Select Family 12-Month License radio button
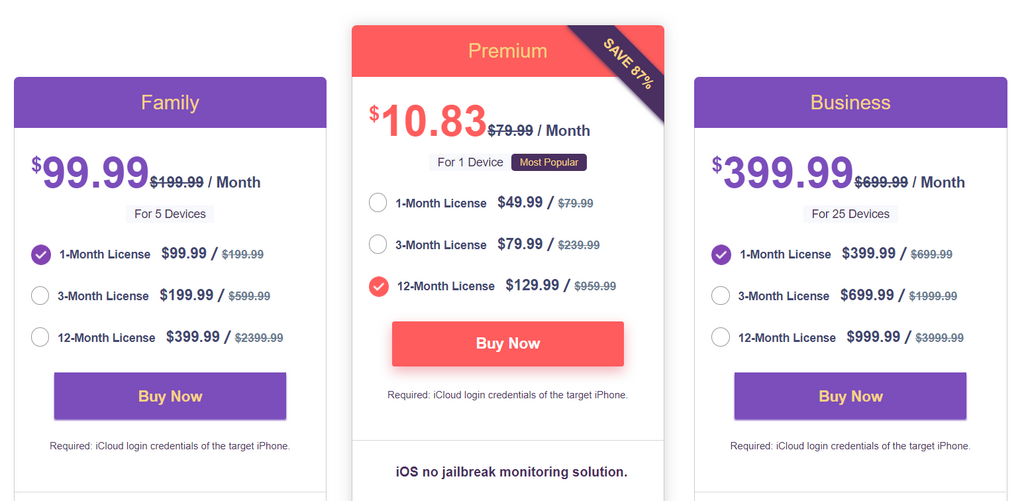This screenshot has width=1024, height=501. click(40, 337)
